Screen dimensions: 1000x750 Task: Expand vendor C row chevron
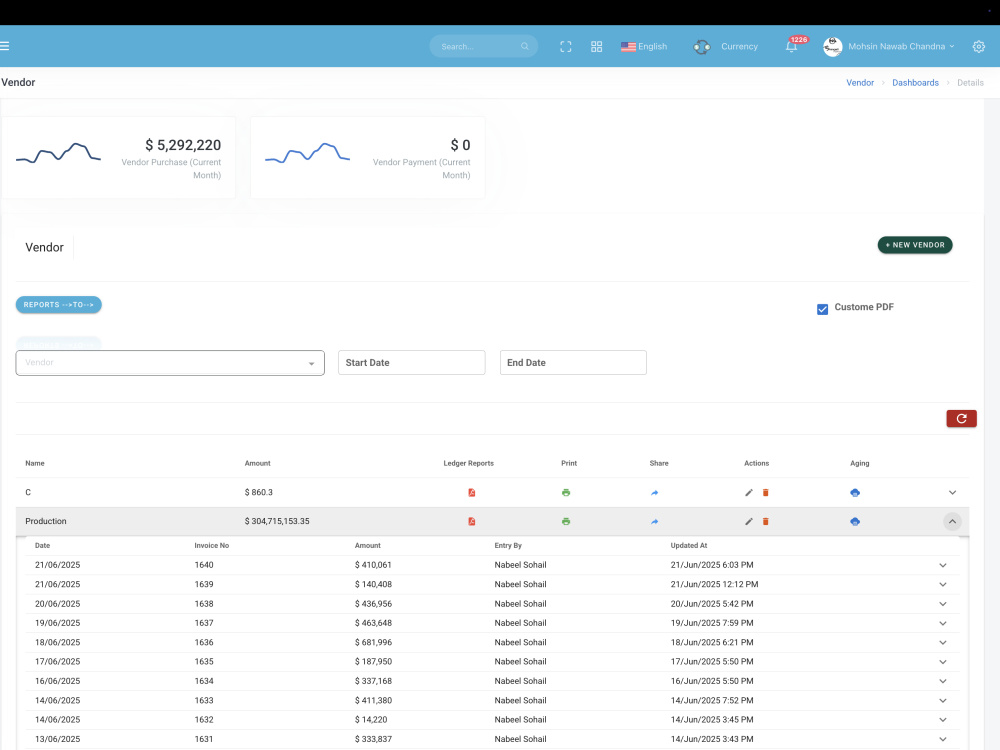[x=952, y=492]
